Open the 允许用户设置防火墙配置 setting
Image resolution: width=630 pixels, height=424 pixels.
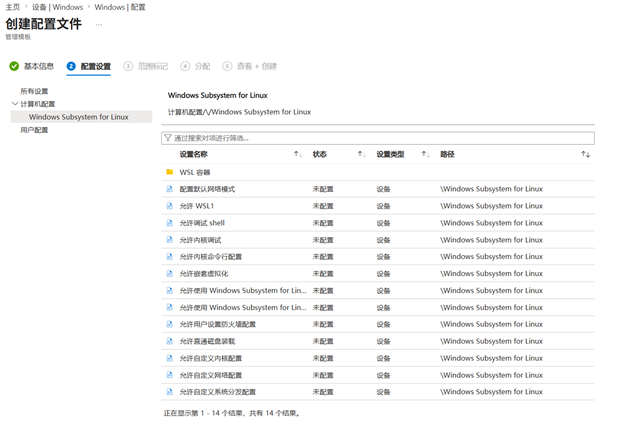[x=218, y=324]
